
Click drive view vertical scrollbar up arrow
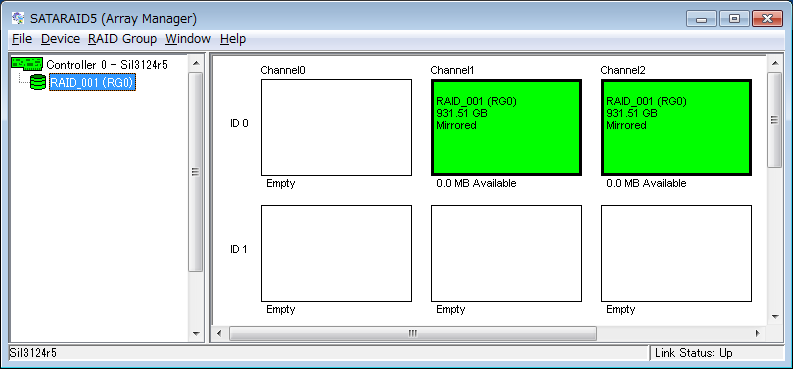774,63
